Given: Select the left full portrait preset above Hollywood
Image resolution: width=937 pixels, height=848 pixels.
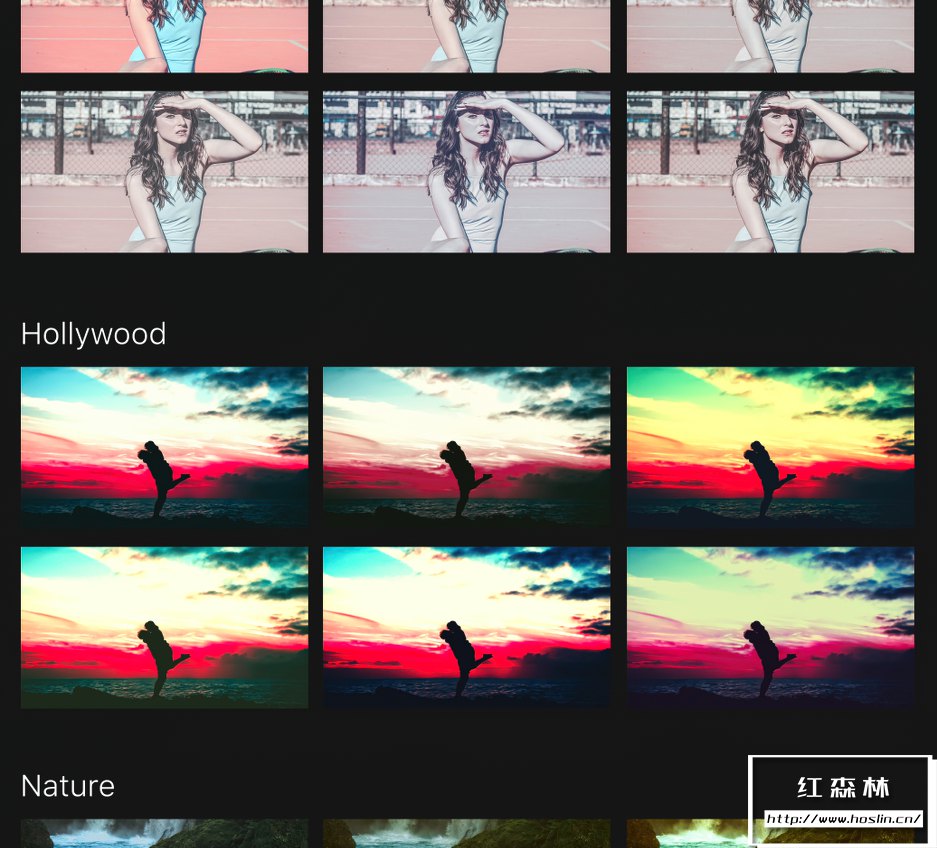Looking at the screenshot, I should coord(164,172).
